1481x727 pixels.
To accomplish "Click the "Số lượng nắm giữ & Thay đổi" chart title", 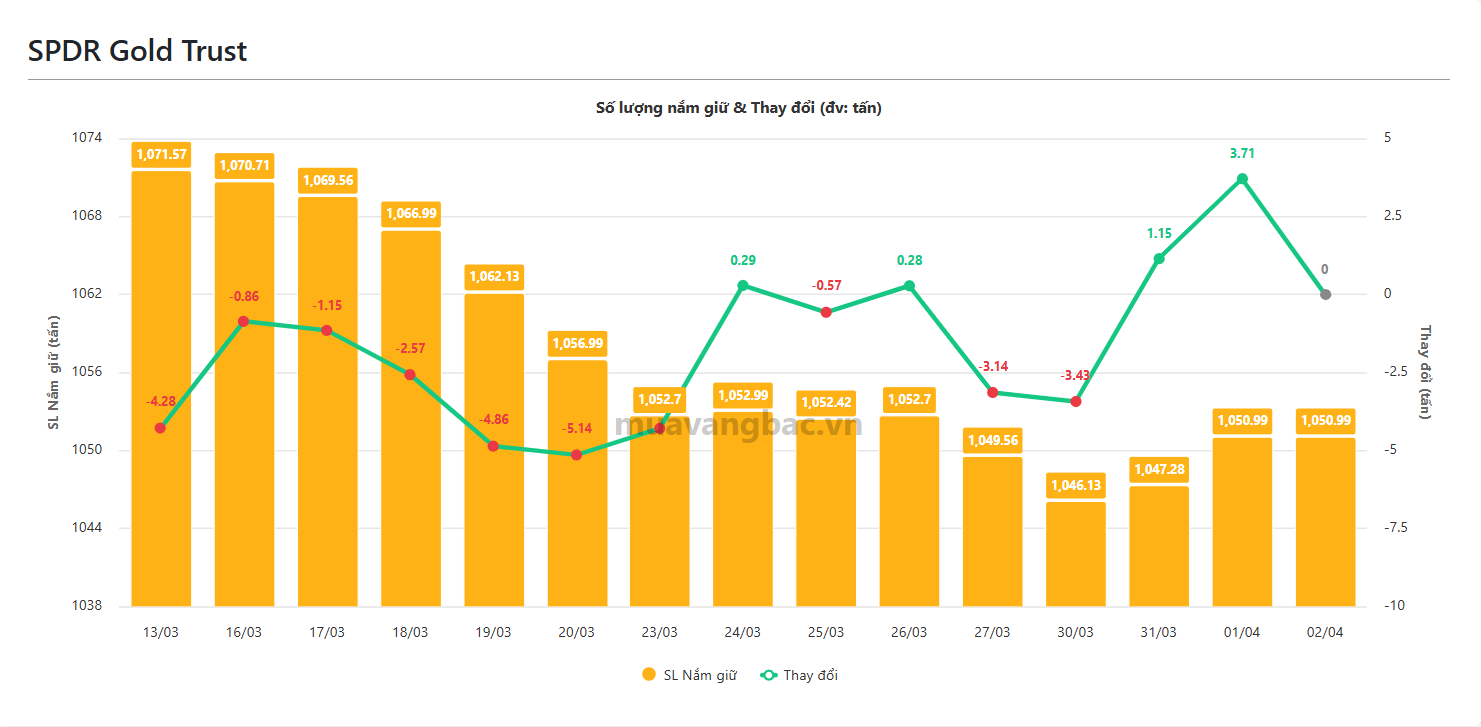I will [738, 107].
